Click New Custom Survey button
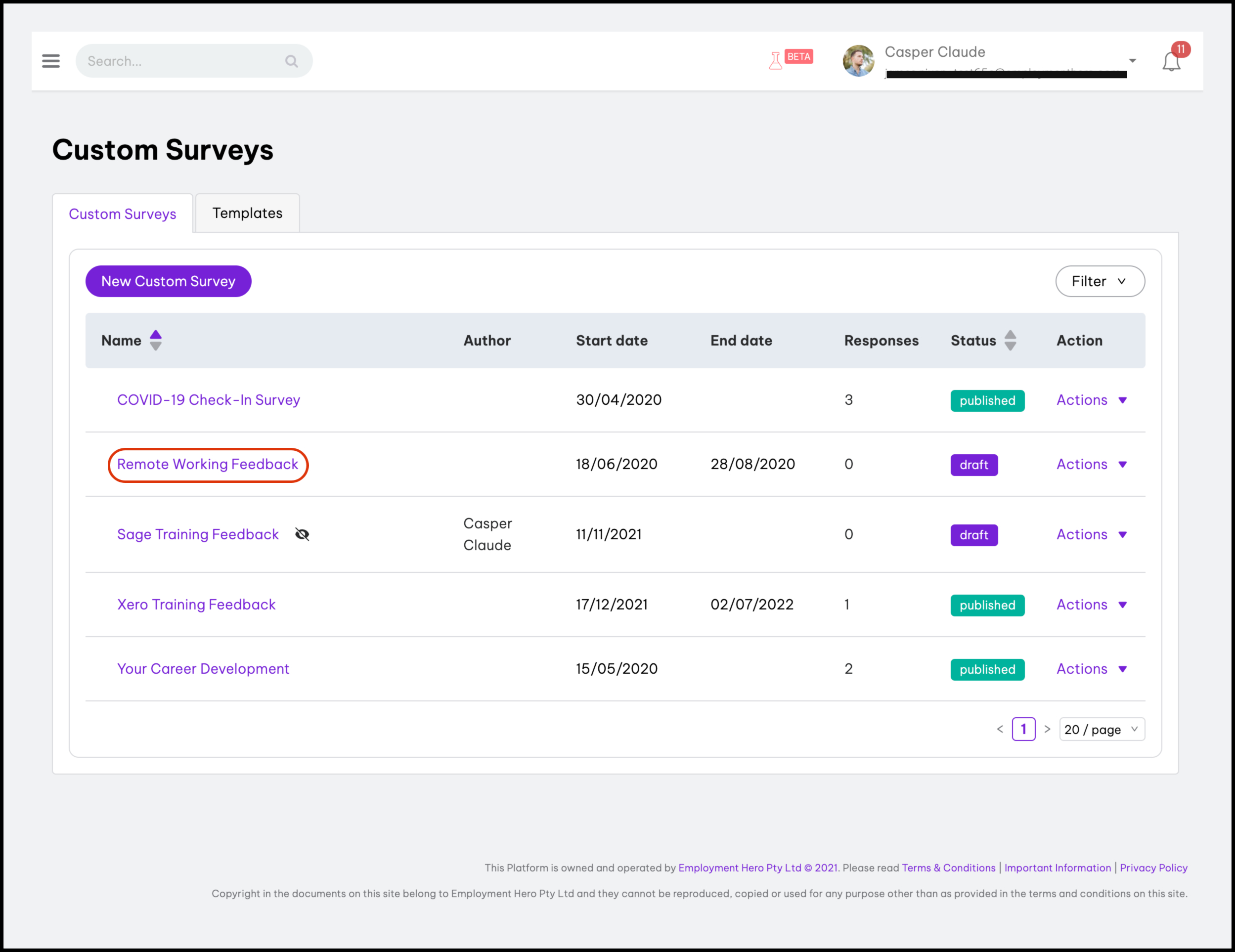Viewport: 1235px width, 952px height. pos(168,282)
